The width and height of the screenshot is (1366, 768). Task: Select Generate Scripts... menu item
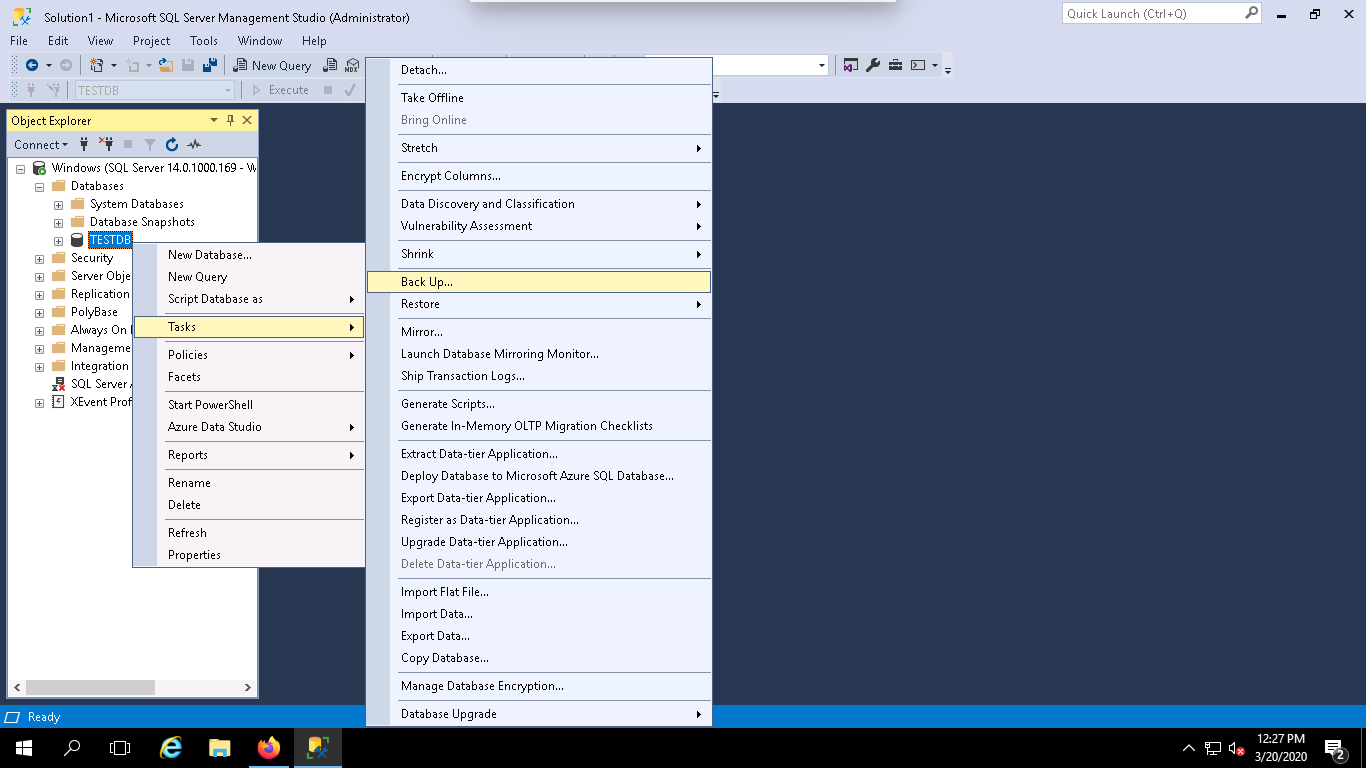click(x=539, y=404)
